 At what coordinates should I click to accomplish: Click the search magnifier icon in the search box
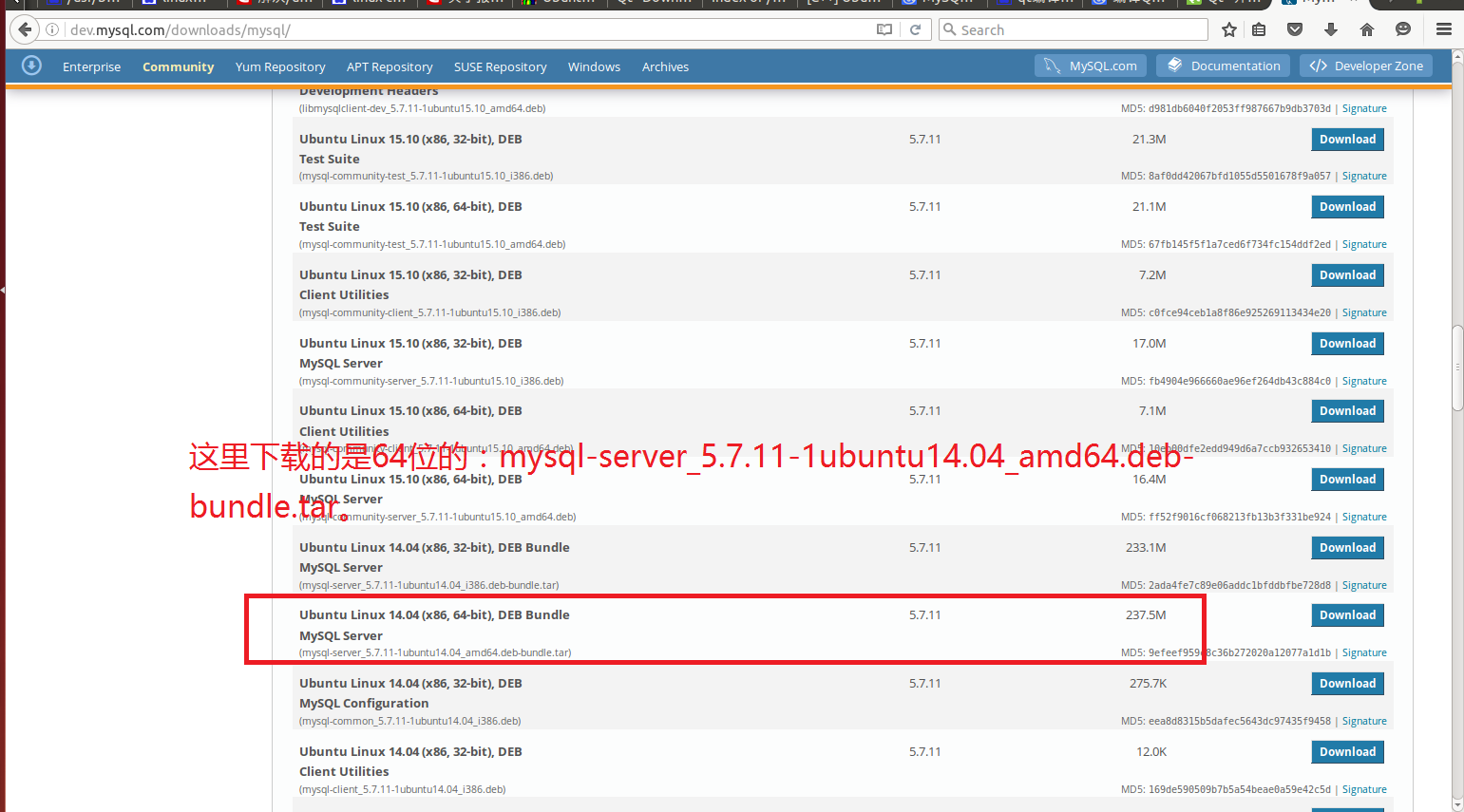(x=949, y=29)
